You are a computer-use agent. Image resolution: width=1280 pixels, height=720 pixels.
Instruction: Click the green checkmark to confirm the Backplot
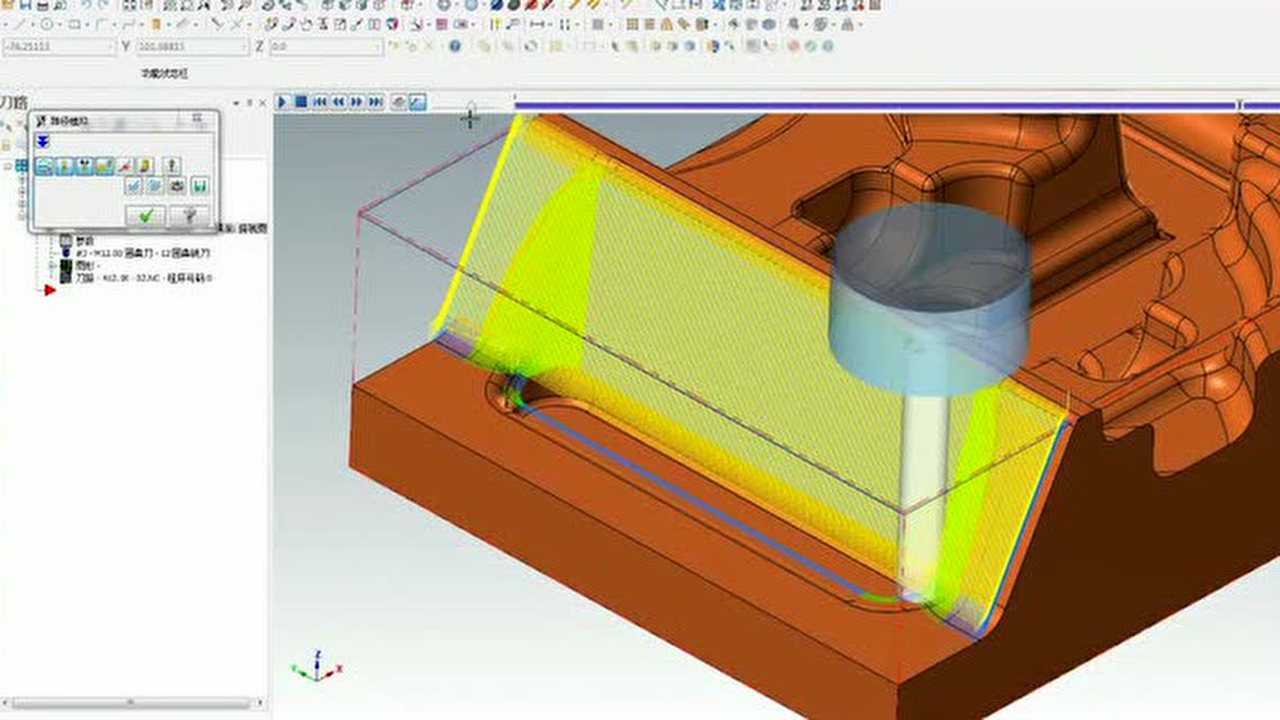147,215
